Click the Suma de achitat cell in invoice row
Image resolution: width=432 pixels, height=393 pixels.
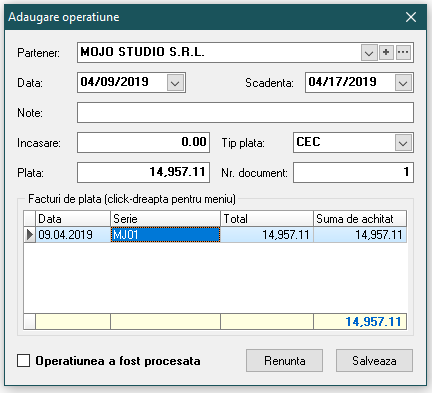(x=360, y=235)
